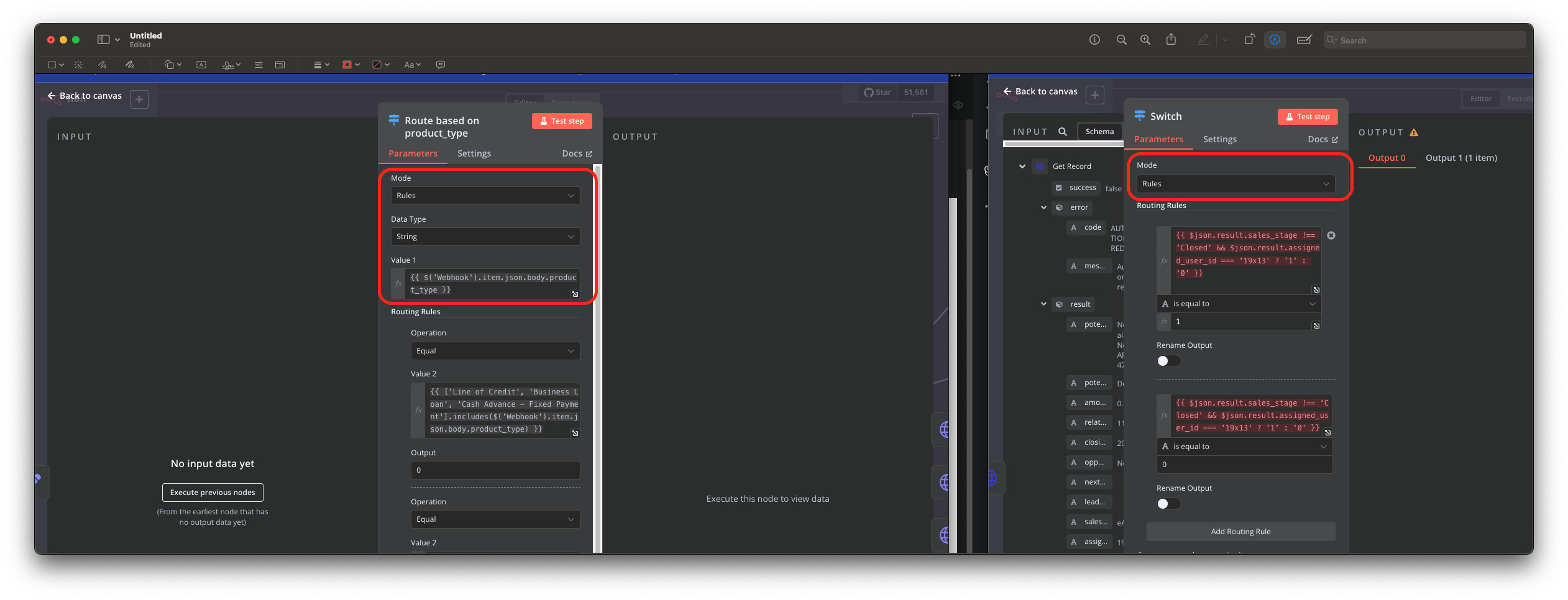Collapse the error tree node
This screenshot has width=1568, height=600.
coord(1043,207)
